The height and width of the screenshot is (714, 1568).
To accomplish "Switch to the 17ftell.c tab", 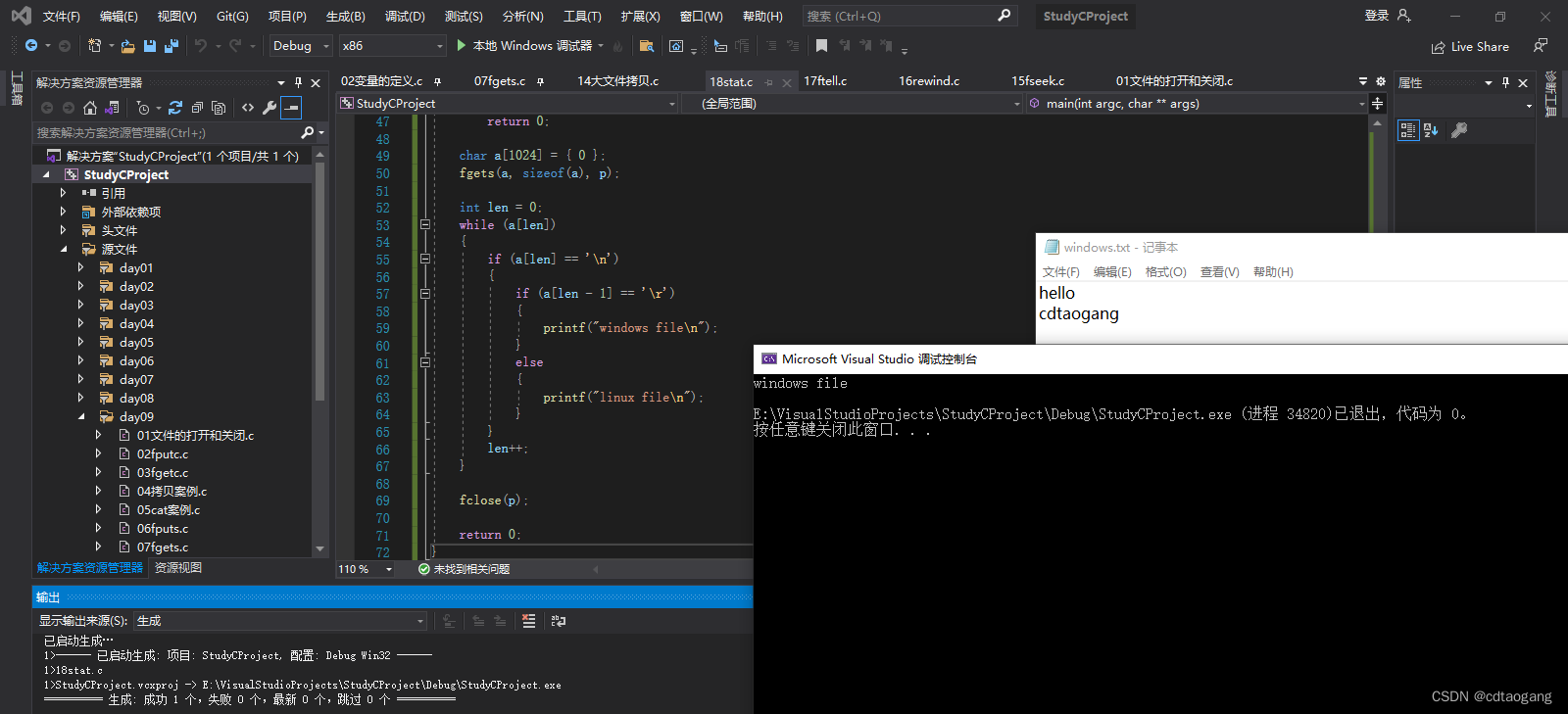I will [825, 81].
